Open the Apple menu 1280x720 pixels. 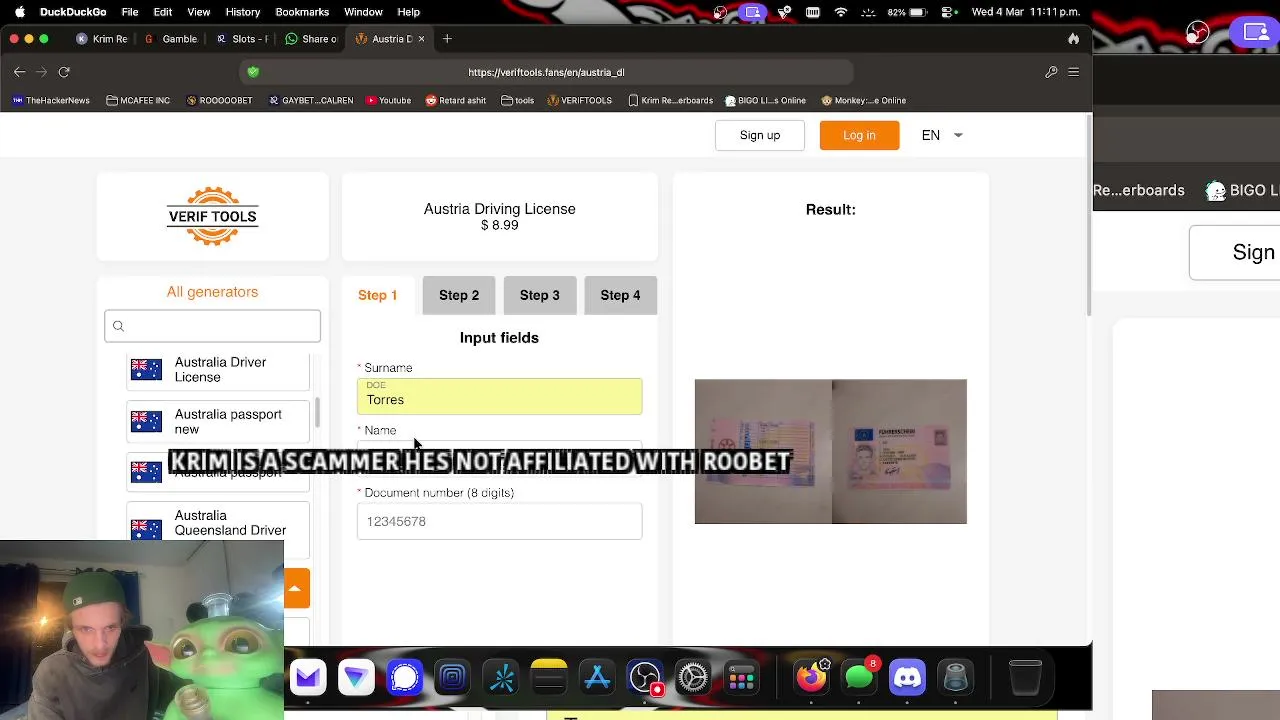(18, 12)
